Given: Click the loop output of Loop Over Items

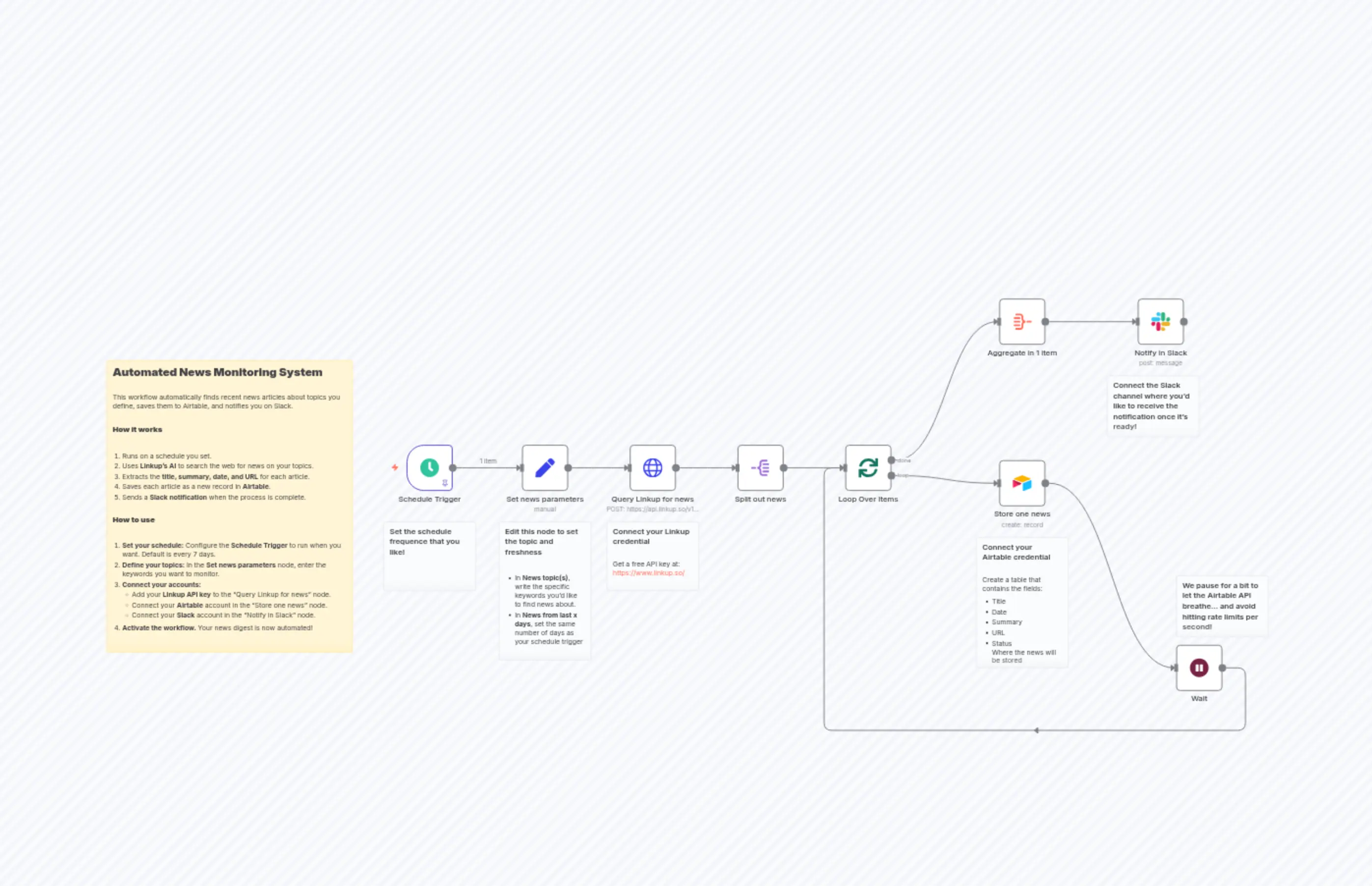Looking at the screenshot, I should pyautogui.click(x=891, y=476).
